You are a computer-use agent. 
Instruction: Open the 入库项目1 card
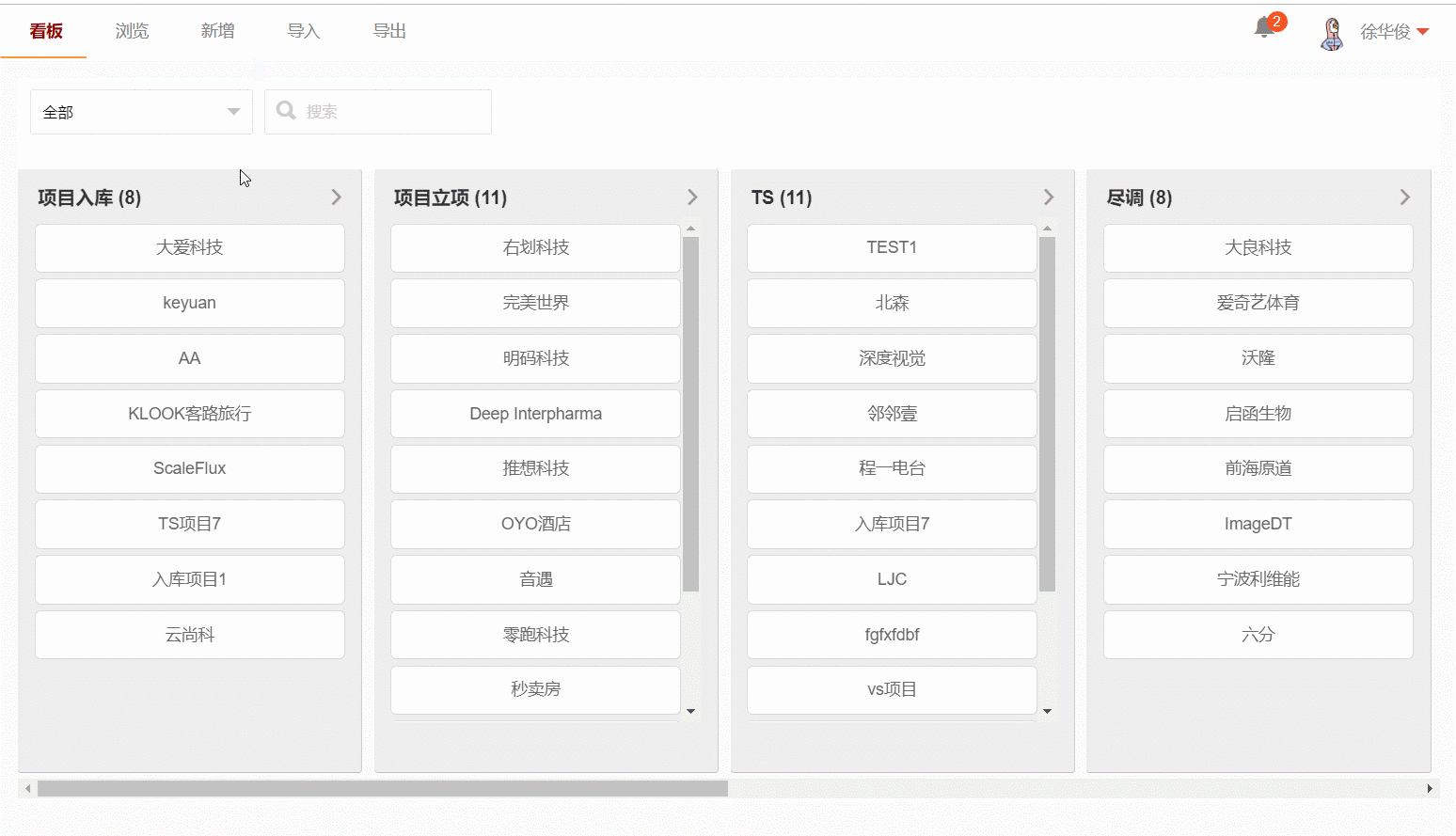[x=190, y=579]
